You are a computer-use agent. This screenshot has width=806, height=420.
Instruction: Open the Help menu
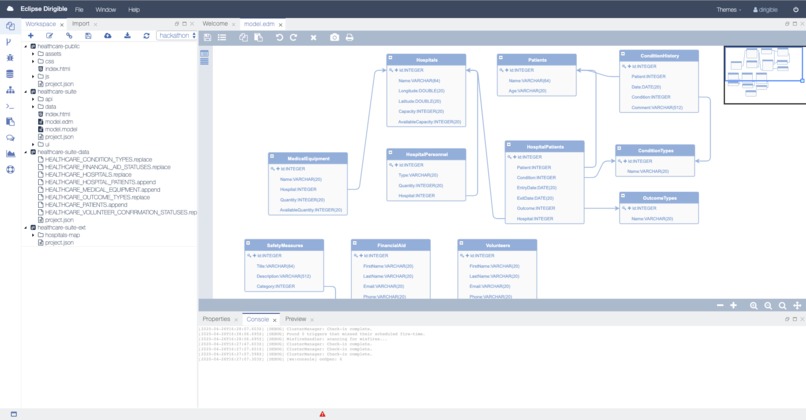[x=134, y=10]
